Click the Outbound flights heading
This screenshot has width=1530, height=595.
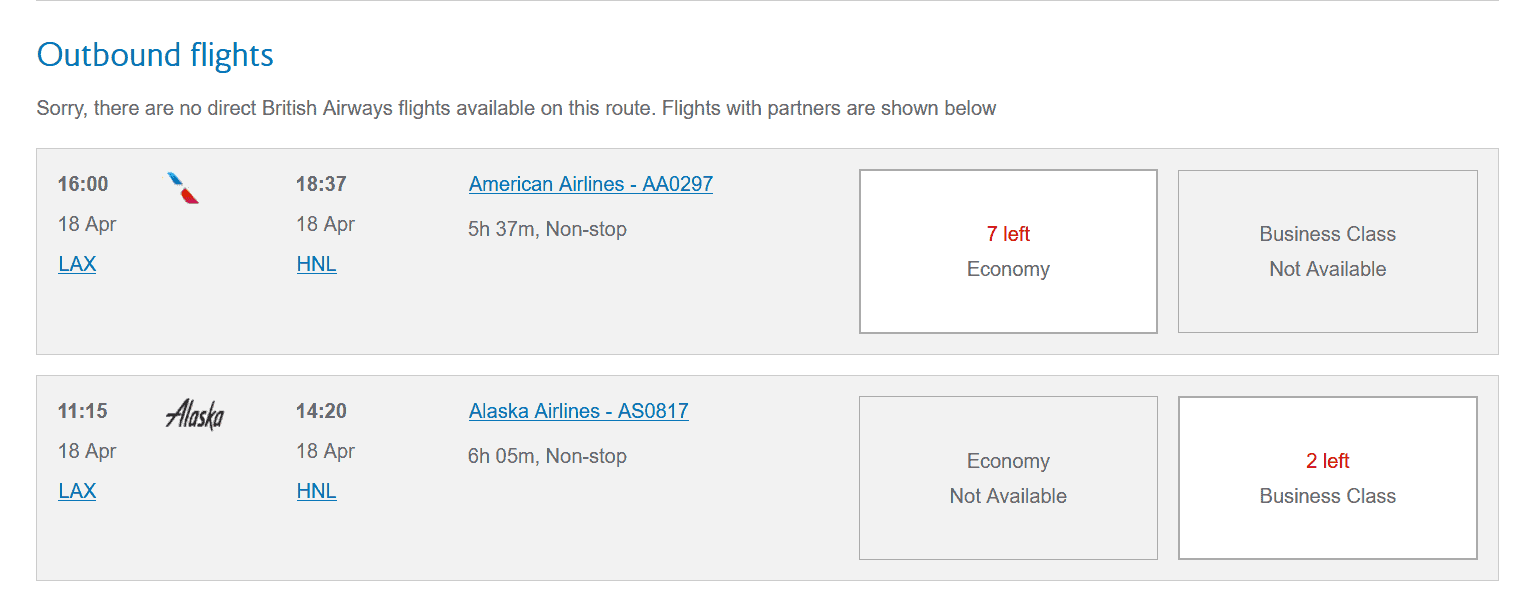[x=155, y=54]
